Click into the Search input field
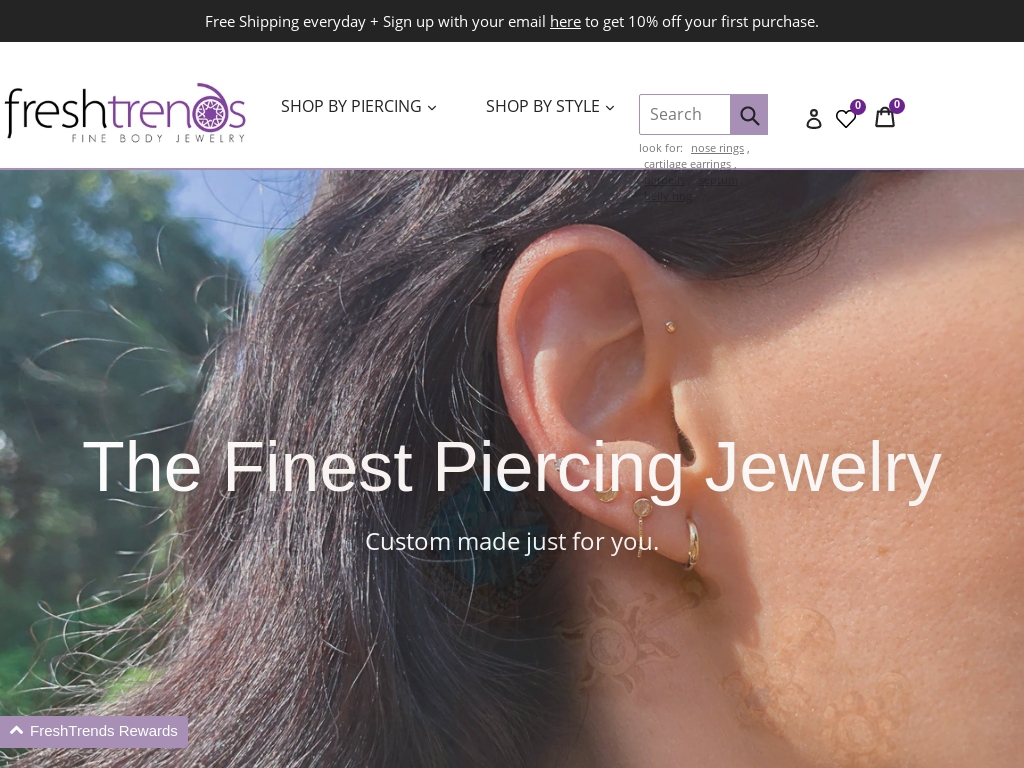This screenshot has height=768, width=1024. click(x=684, y=115)
